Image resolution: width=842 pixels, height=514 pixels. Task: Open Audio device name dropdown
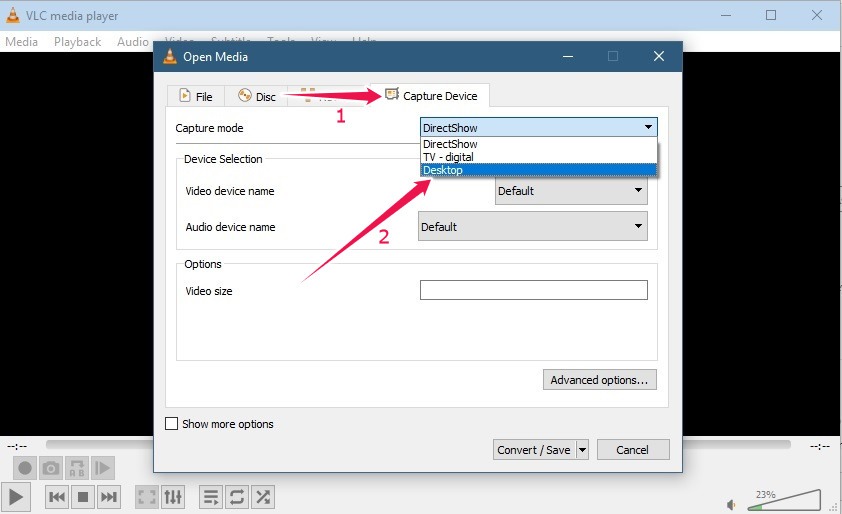tap(533, 226)
